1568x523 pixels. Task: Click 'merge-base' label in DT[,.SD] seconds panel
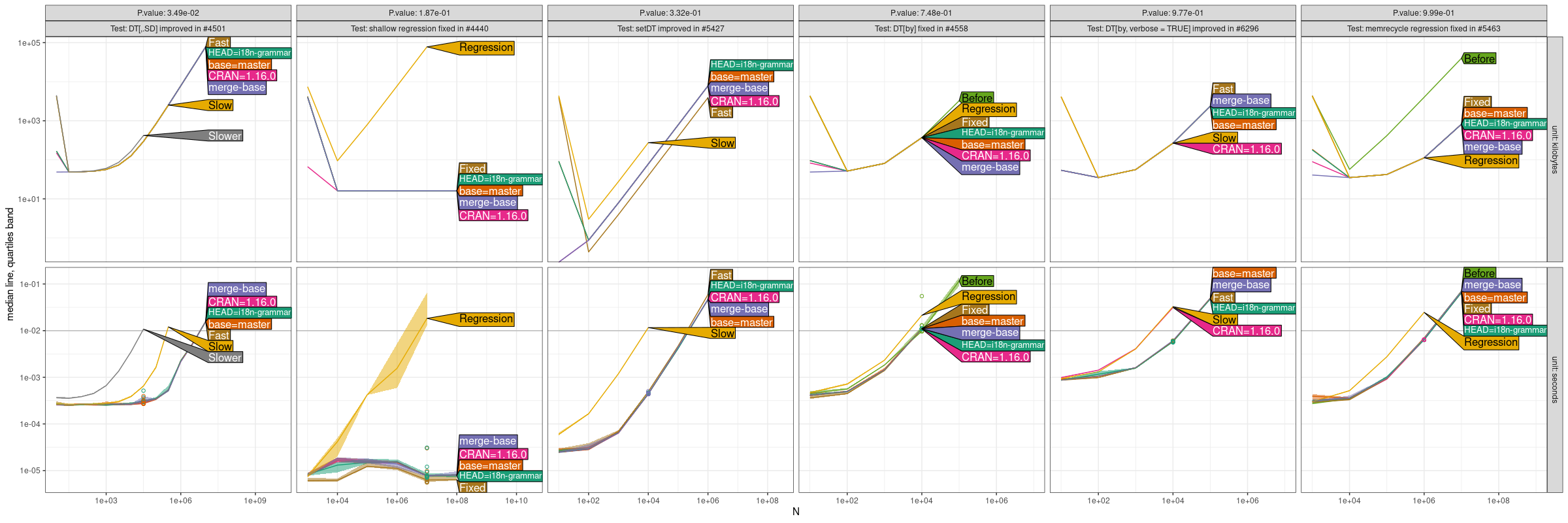[237, 288]
